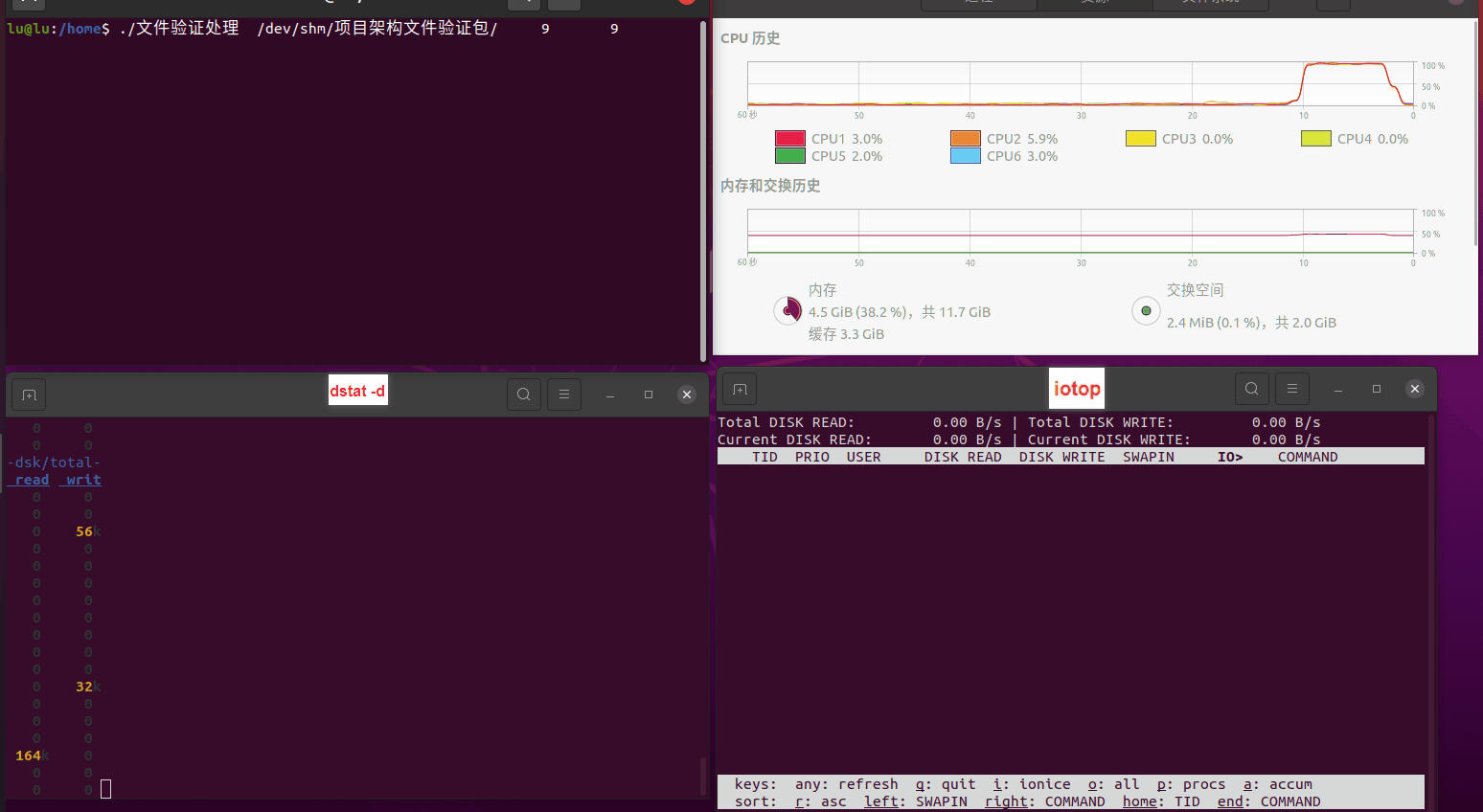Viewport: 1483px width, 812px height.
Task: Minimize the iotop terminal window
Action: [x=1338, y=389]
